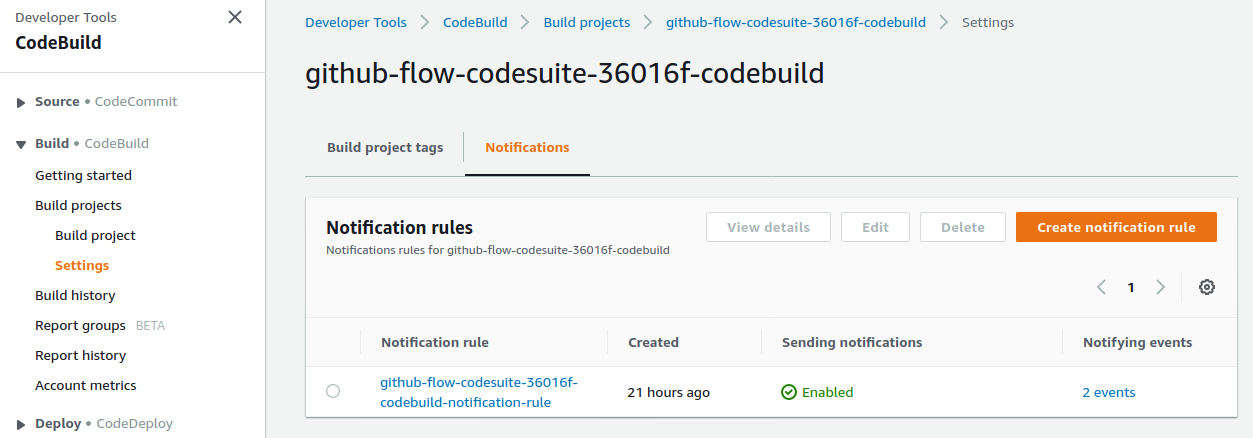Viewport: 1253px width, 438px height.
Task: Open Build projects breadcrumb link
Action: click(587, 22)
